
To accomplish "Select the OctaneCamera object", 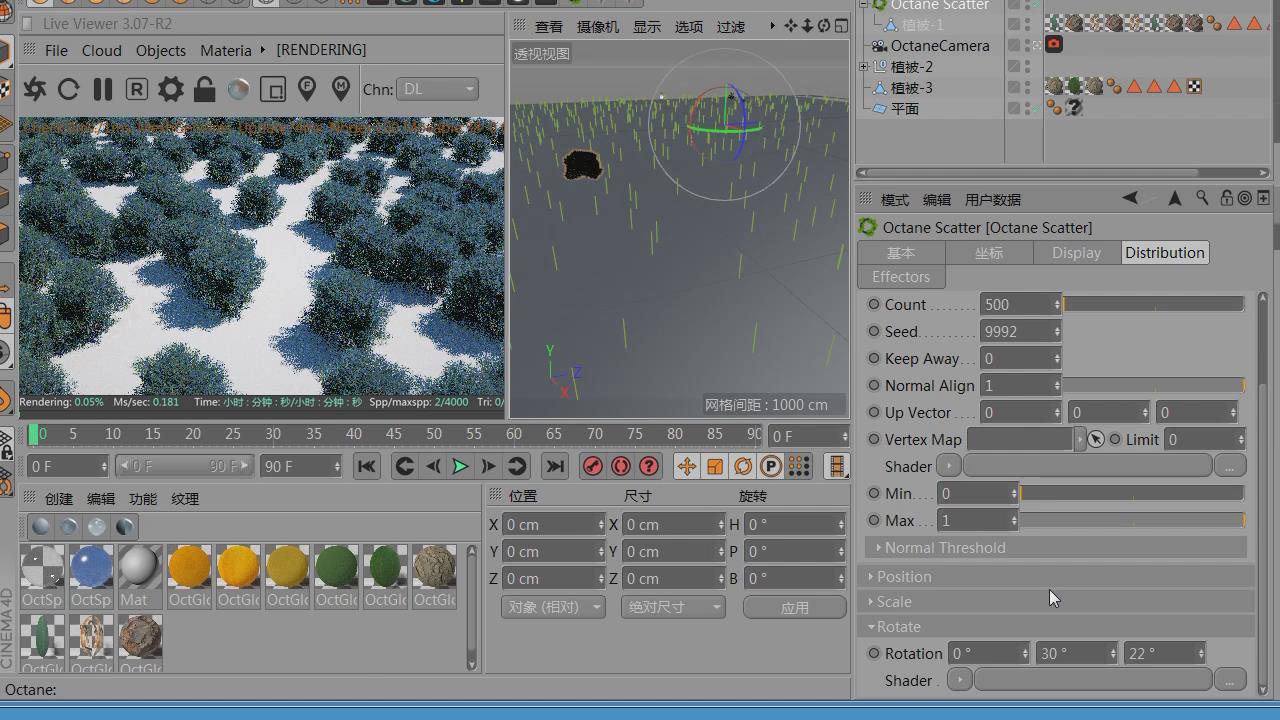I will click(940, 46).
